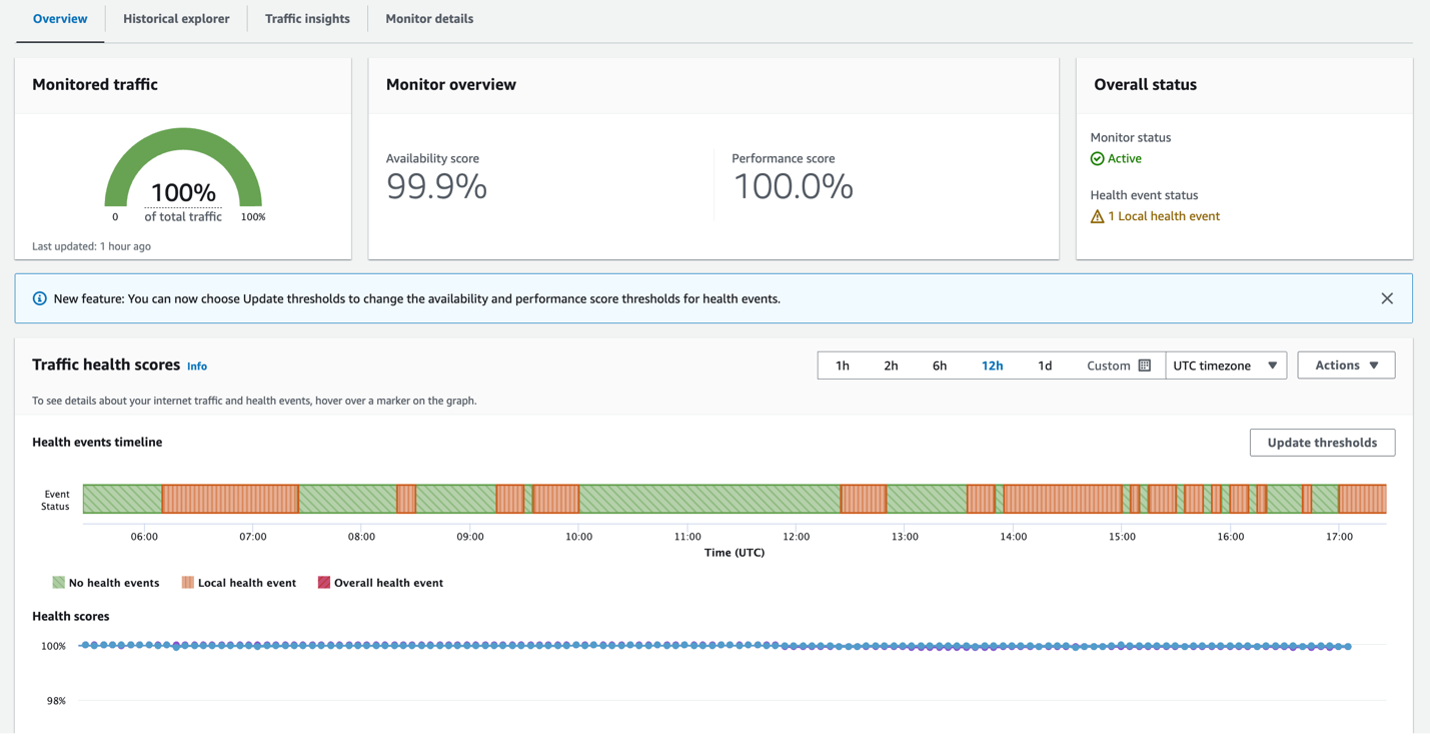Click the warning triangle beside health event status

1098,215
